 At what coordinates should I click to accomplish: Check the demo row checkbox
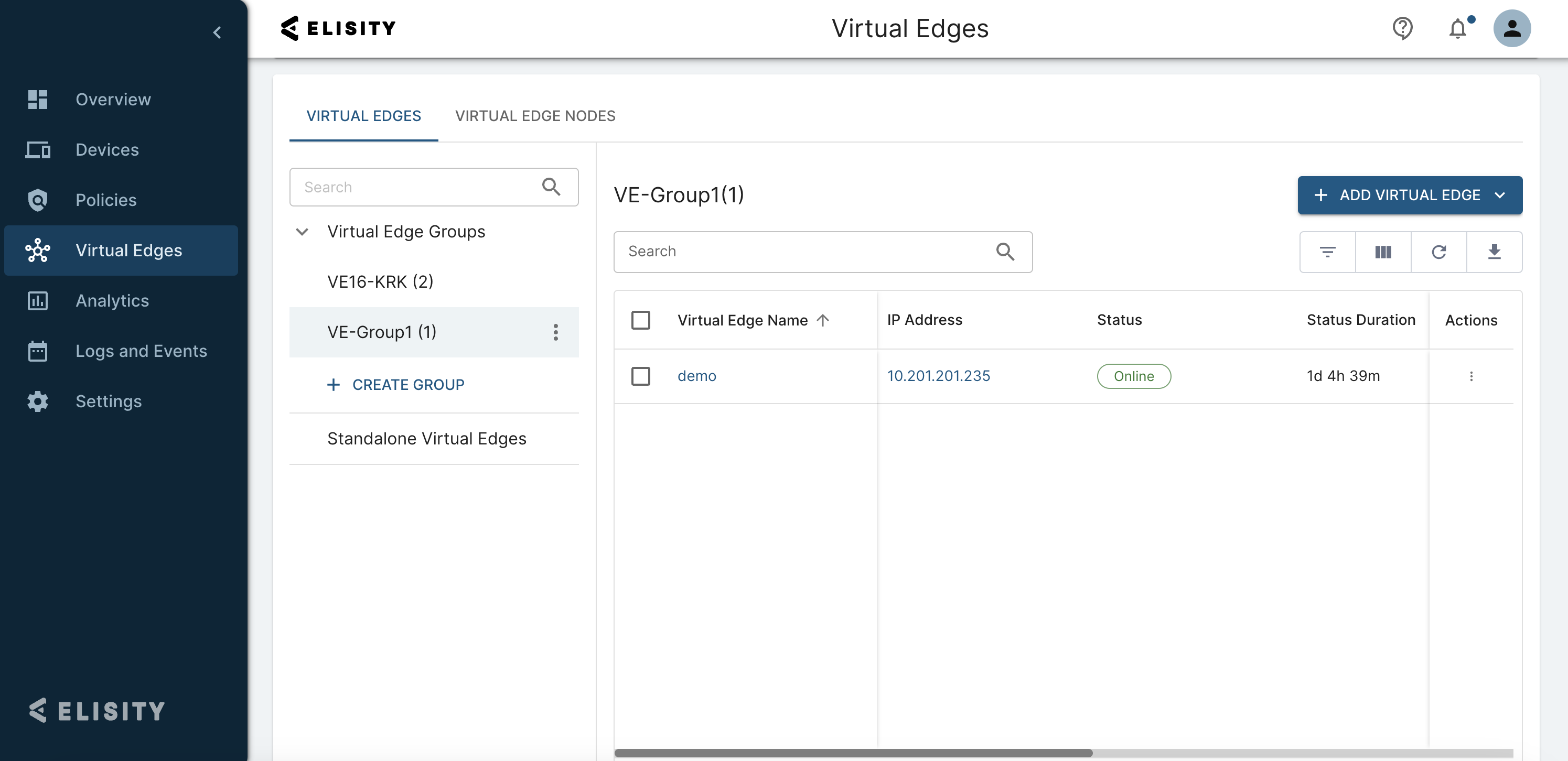point(640,376)
